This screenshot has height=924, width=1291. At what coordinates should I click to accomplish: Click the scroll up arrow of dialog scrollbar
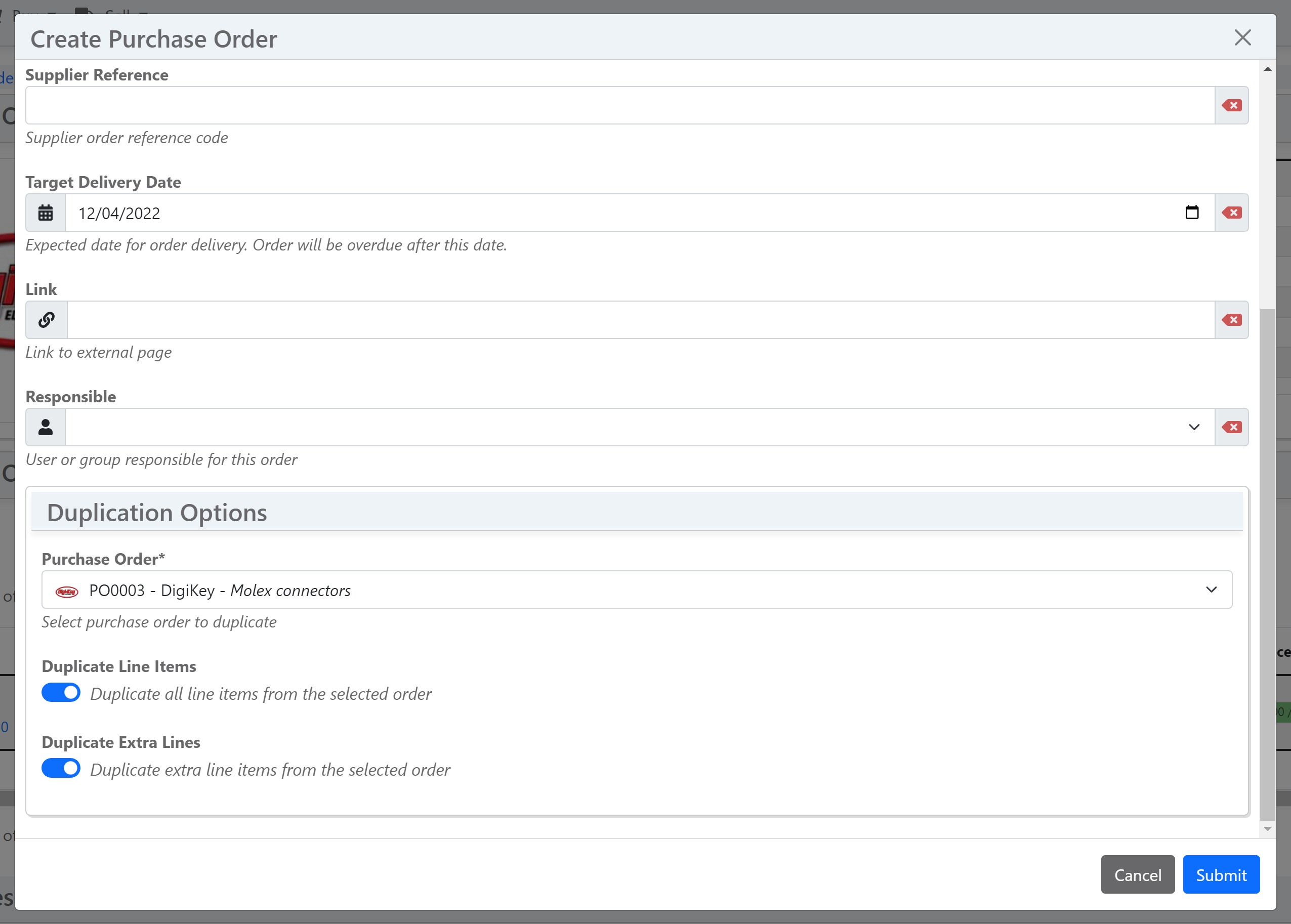pos(1267,69)
